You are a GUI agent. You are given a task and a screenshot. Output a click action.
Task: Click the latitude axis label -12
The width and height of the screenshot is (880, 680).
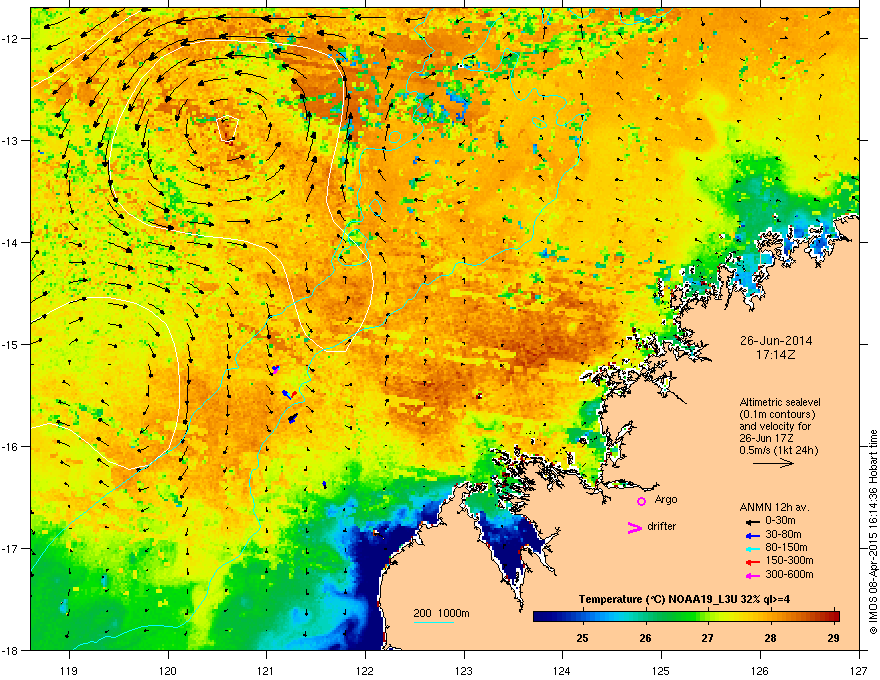(10, 39)
